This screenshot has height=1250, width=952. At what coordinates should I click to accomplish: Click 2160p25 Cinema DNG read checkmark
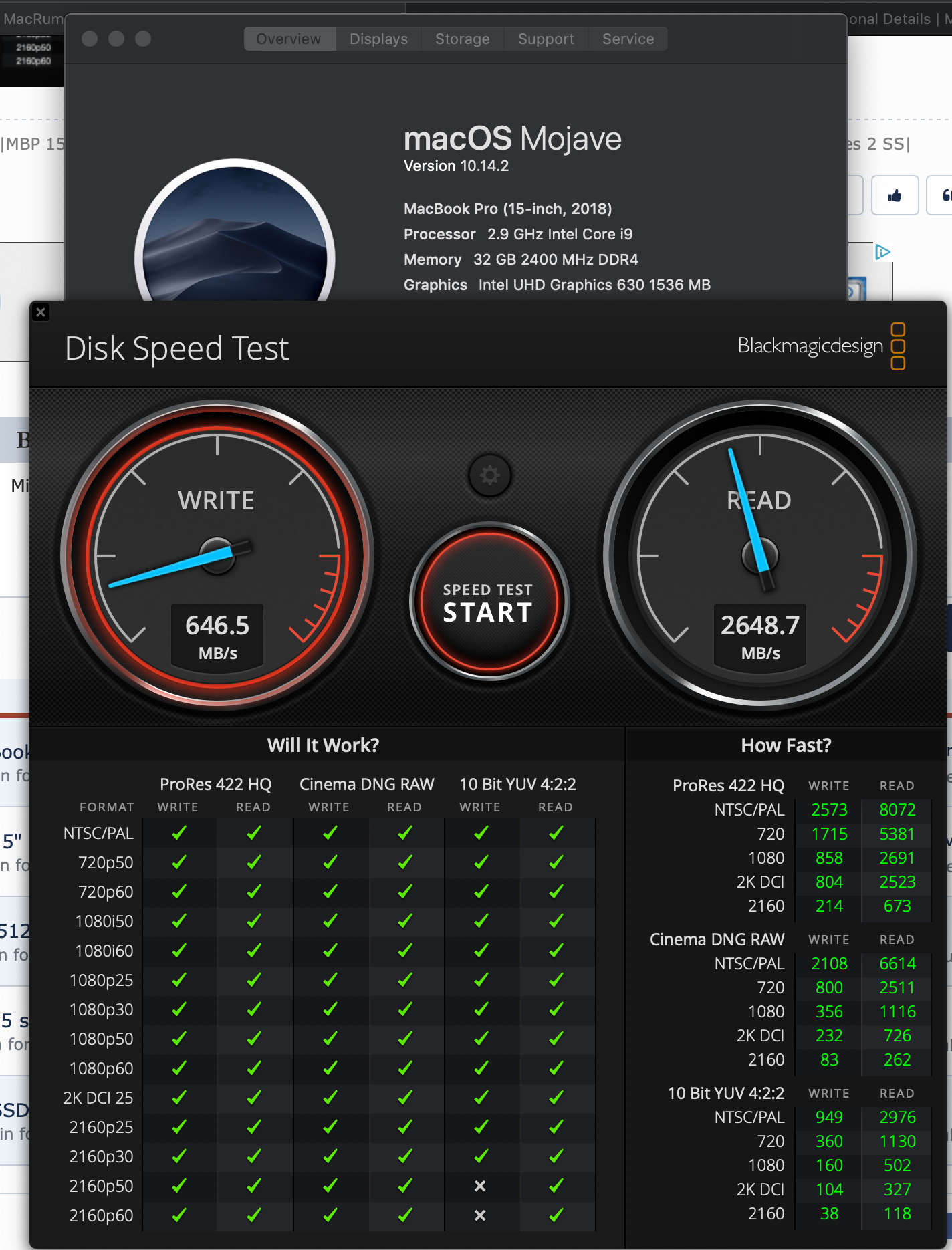pyautogui.click(x=404, y=1127)
